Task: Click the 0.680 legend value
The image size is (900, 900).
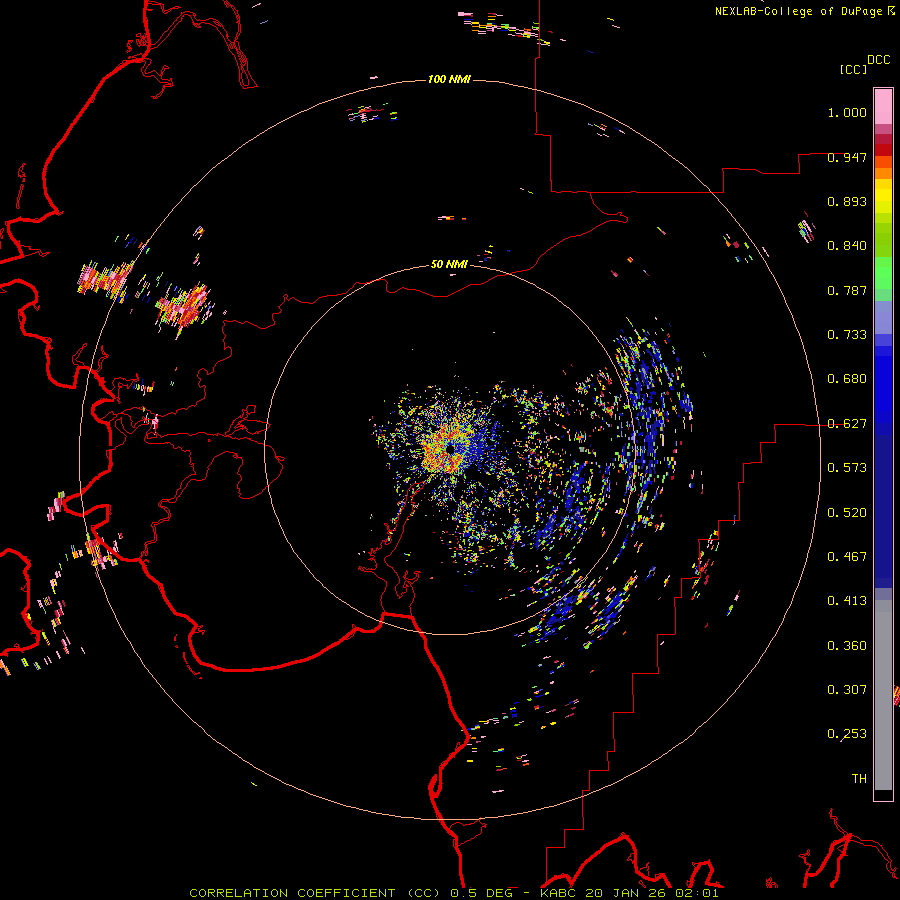Action: pyautogui.click(x=847, y=379)
